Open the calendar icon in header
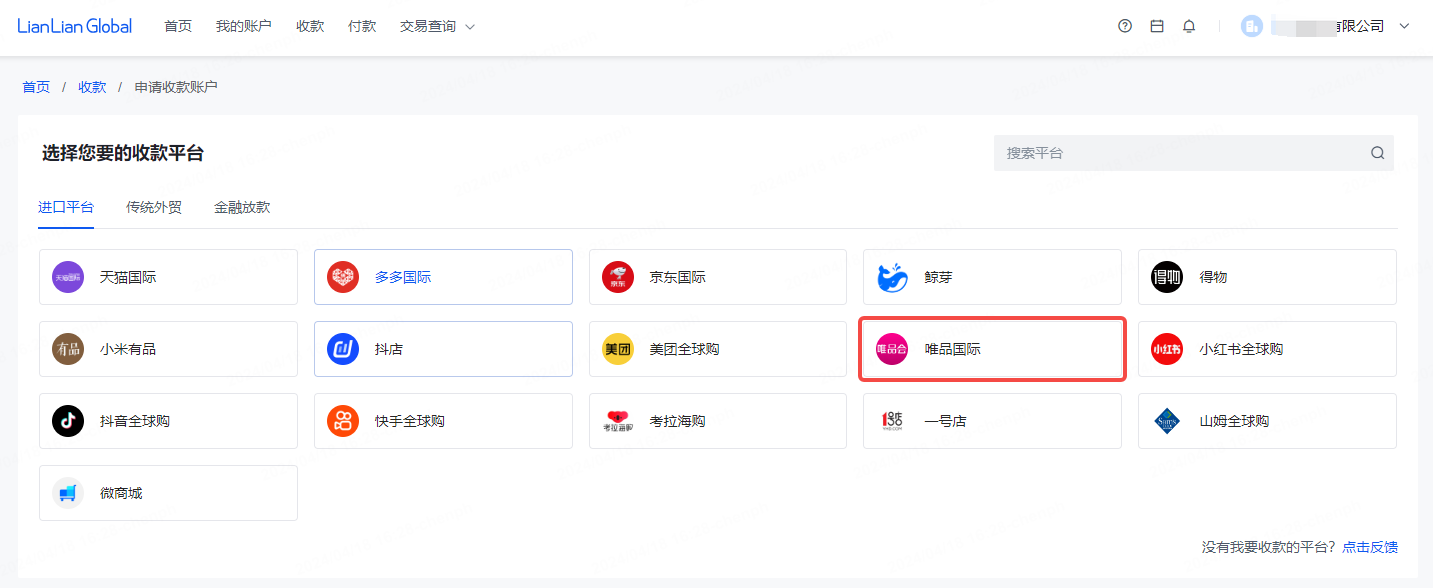Image resolution: width=1433 pixels, height=588 pixels. pyautogui.click(x=1157, y=26)
